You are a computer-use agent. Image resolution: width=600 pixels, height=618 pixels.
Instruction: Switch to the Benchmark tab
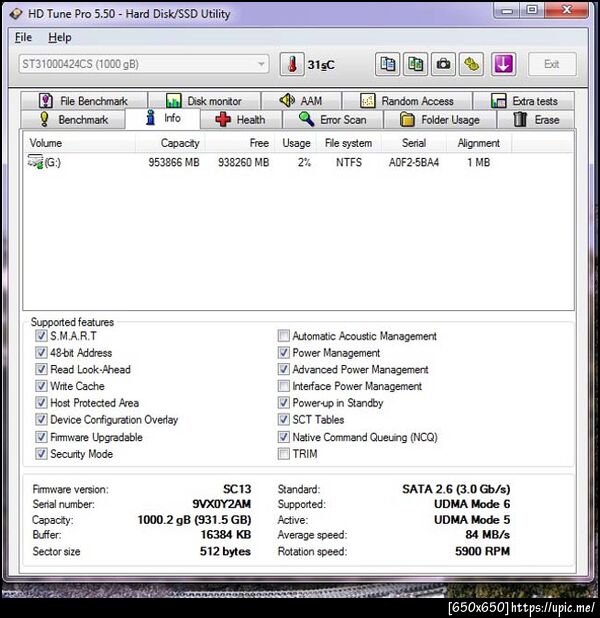tap(73, 119)
